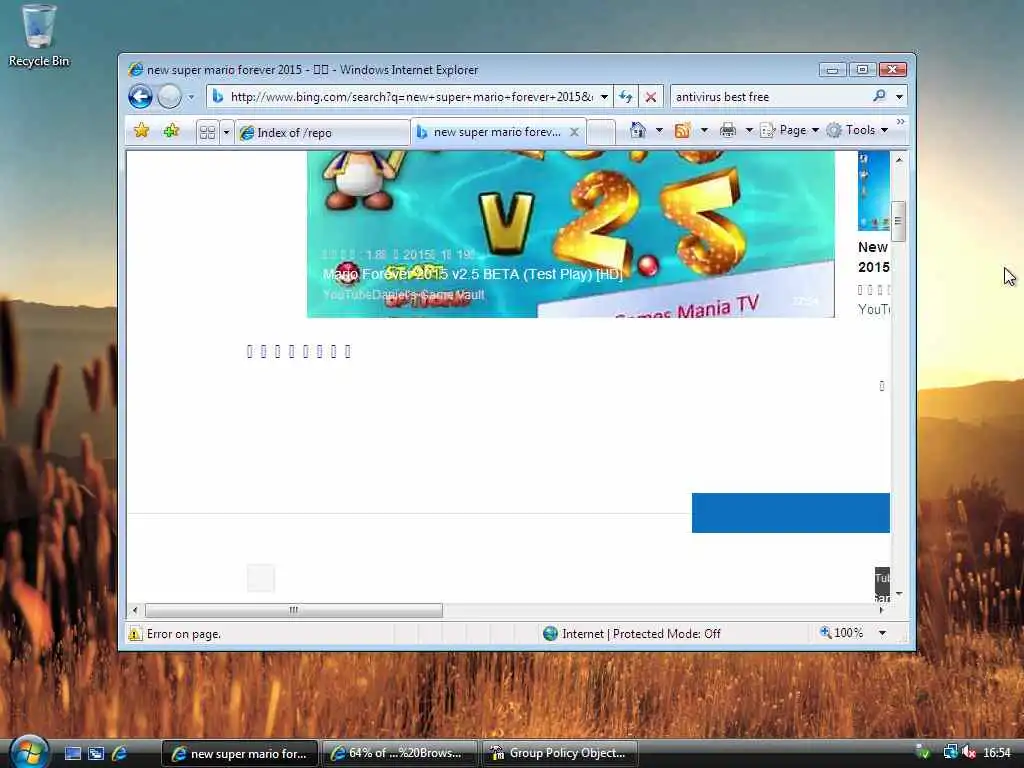The image size is (1024, 768).
Task: Open the search provider dropdown arrow
Action: [x=899, y=97]
